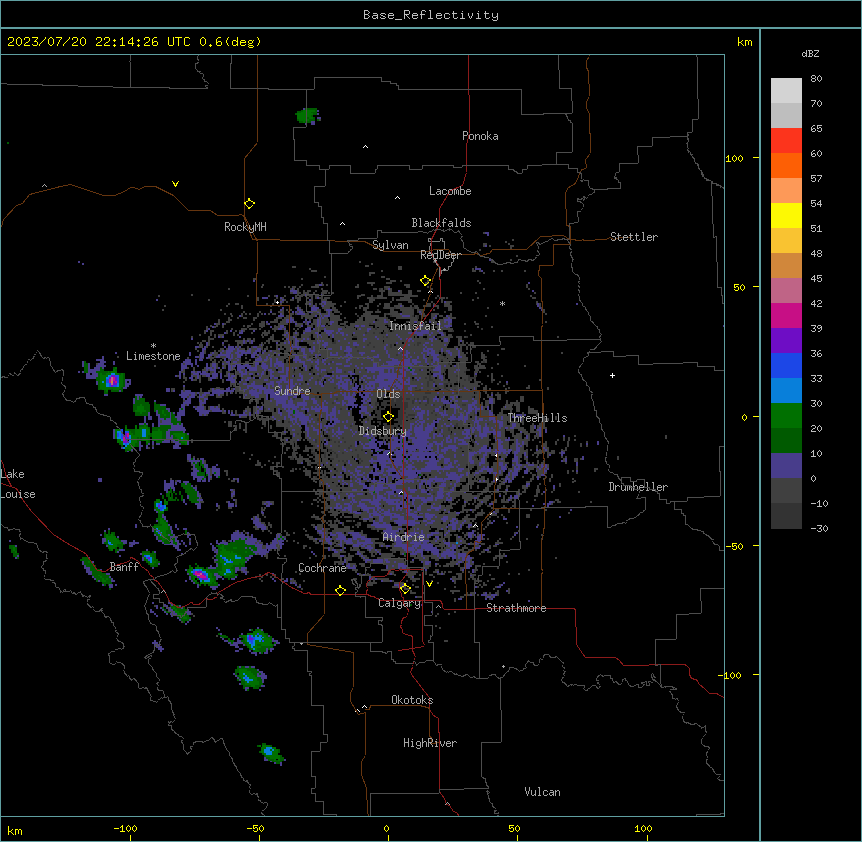Click the small green echo west of Ponoka
The image size is (862, 842).
(x=307, y=116)
